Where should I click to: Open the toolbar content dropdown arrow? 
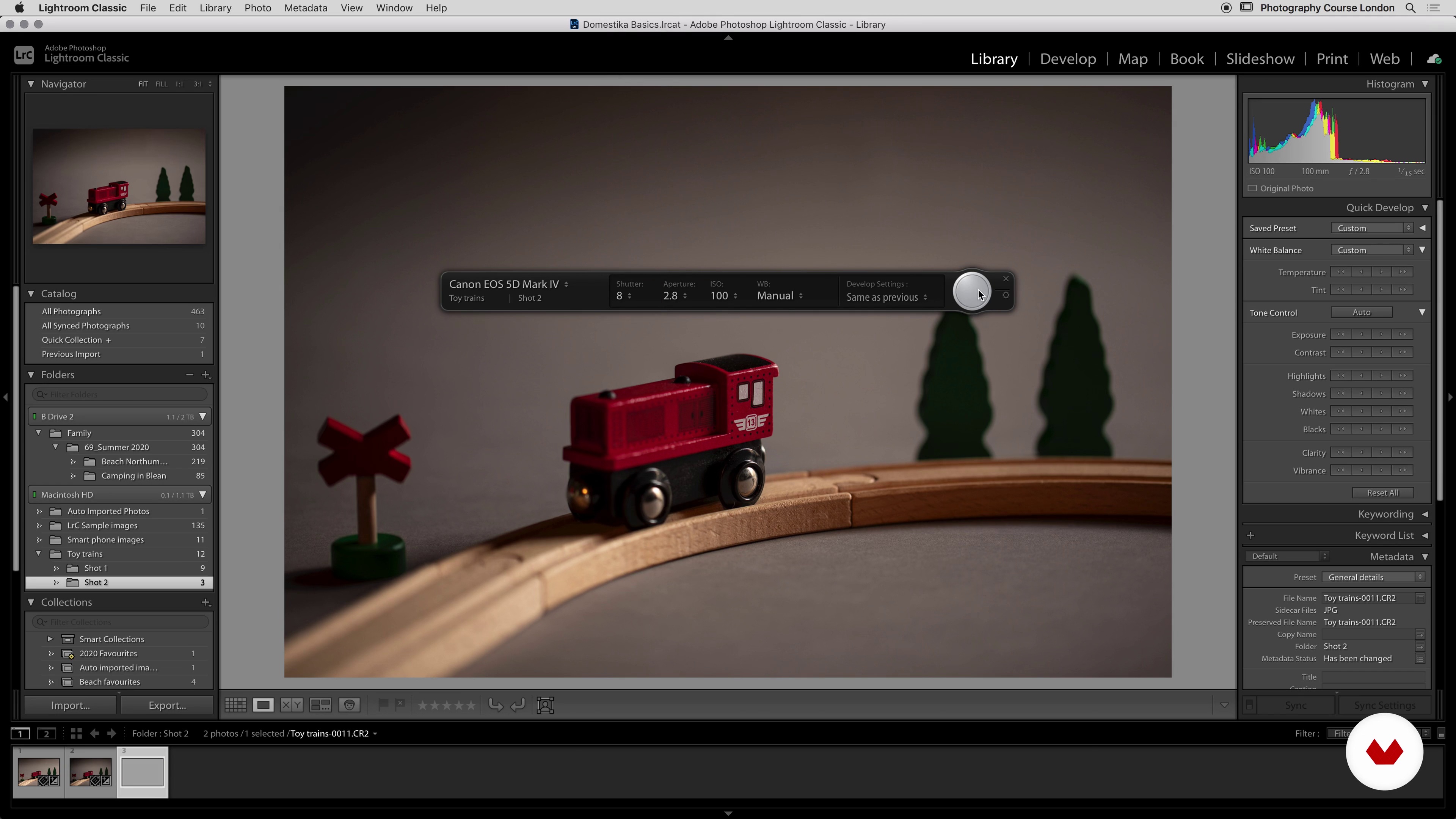click(1224, 705)
